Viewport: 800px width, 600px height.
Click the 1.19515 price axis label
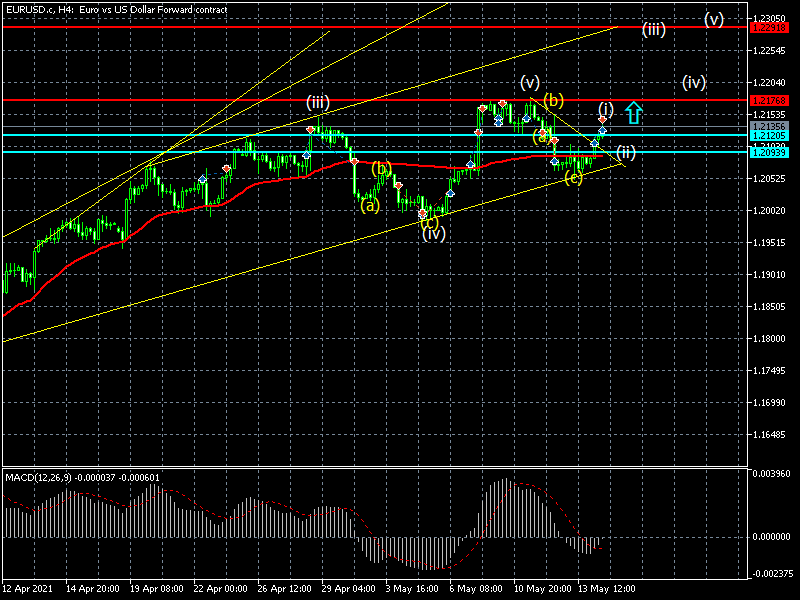[769, 243]
